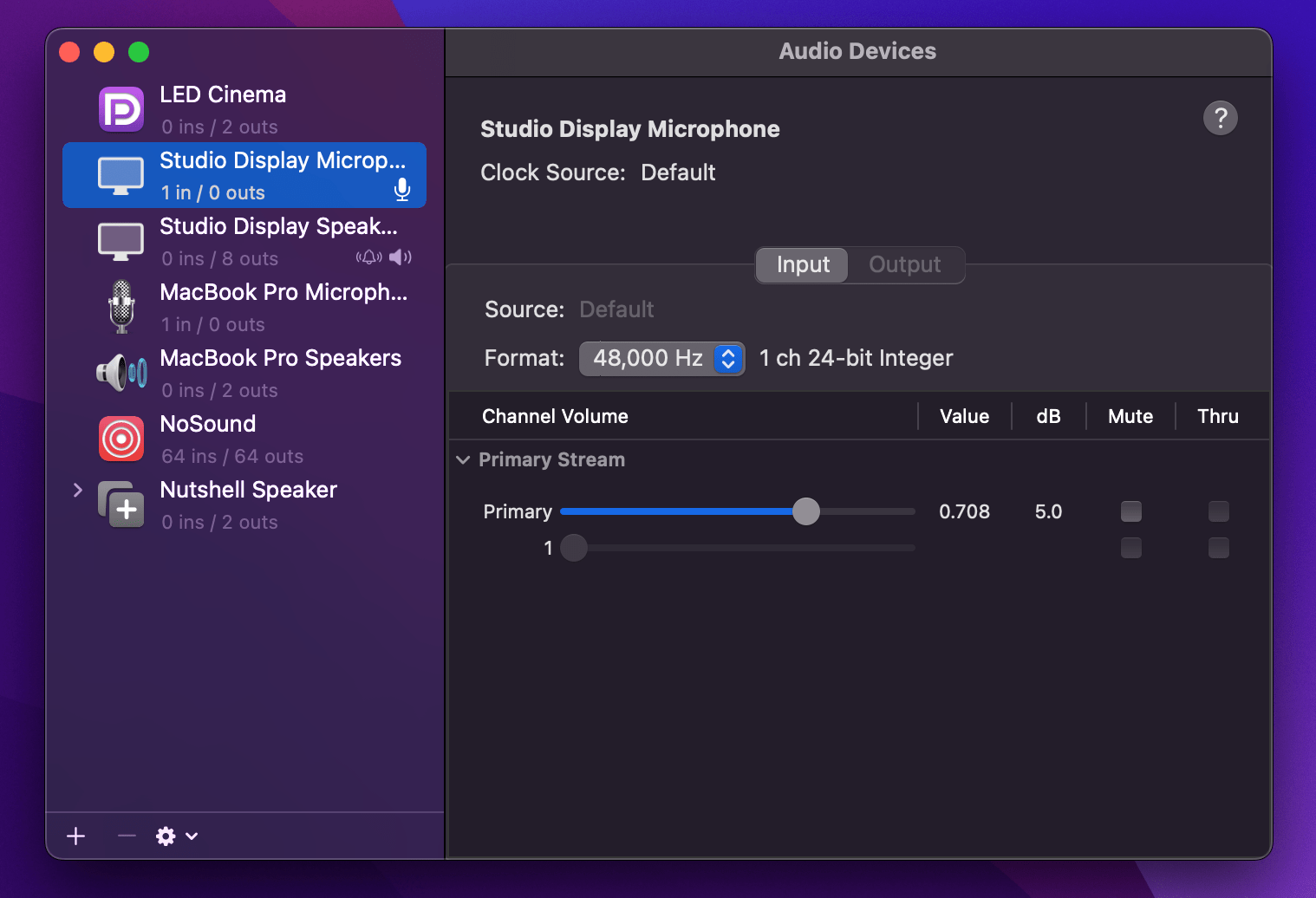
Task: Click the Thru column header
Action: coord(1218,416)
